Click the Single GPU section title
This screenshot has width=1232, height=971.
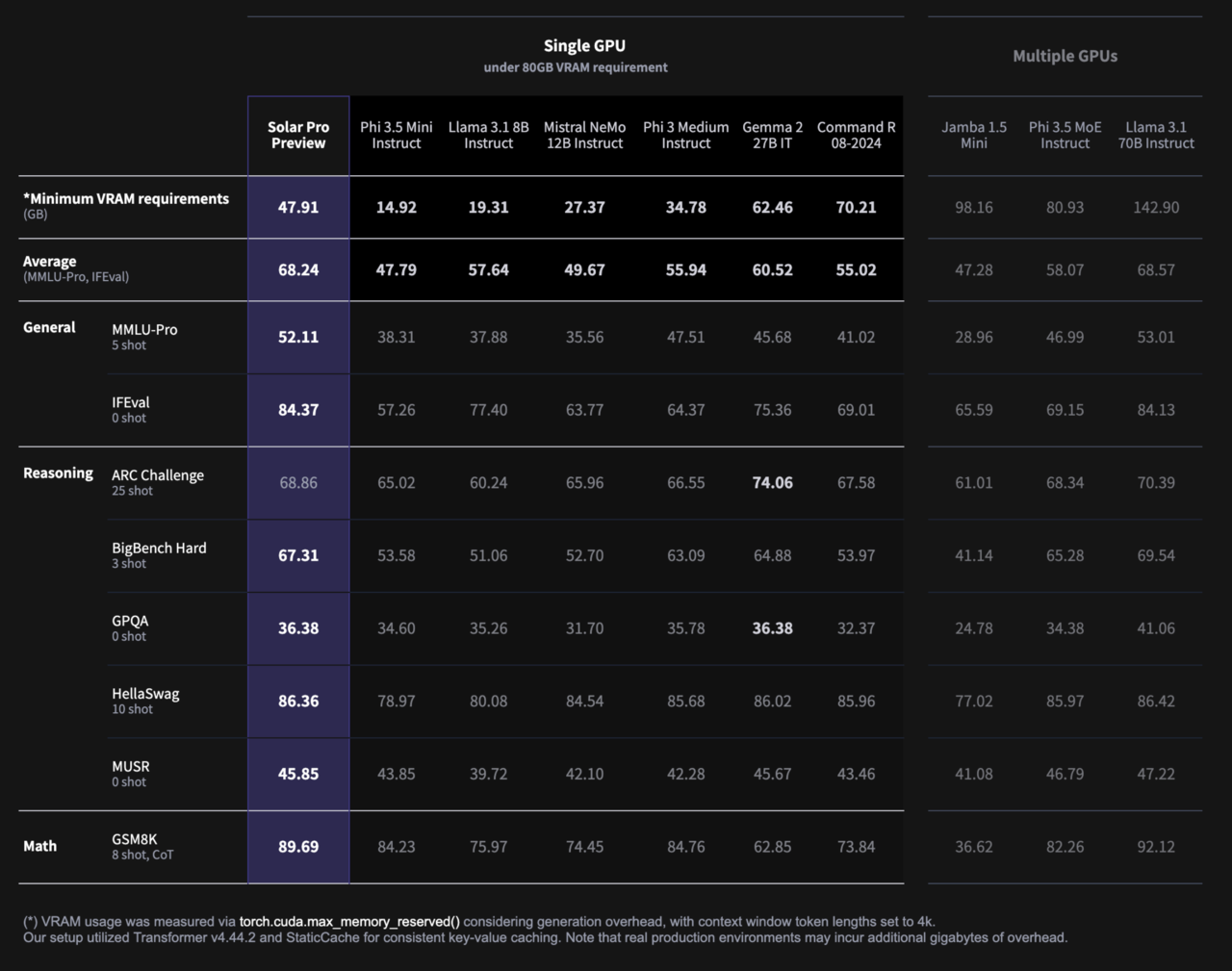(x=584, y=46)
